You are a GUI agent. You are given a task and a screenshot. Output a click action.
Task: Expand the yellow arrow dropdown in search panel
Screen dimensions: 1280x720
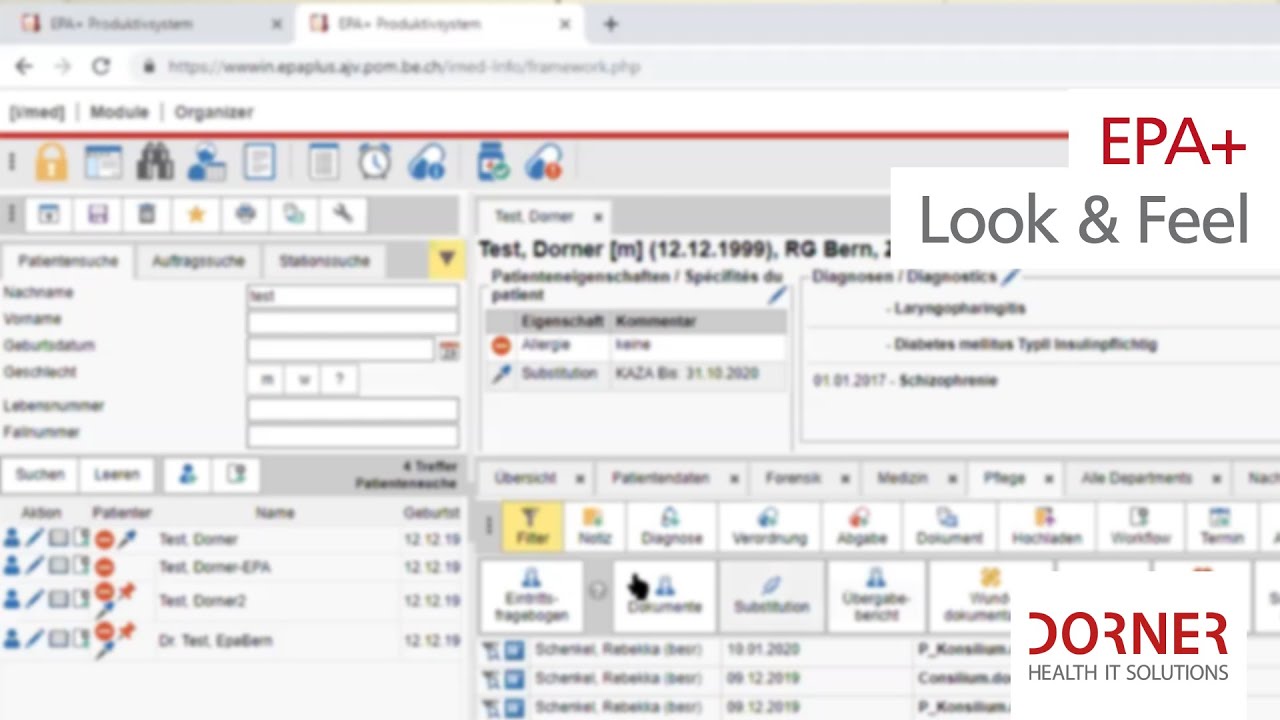pyautogui.click(x=446, y=259)
